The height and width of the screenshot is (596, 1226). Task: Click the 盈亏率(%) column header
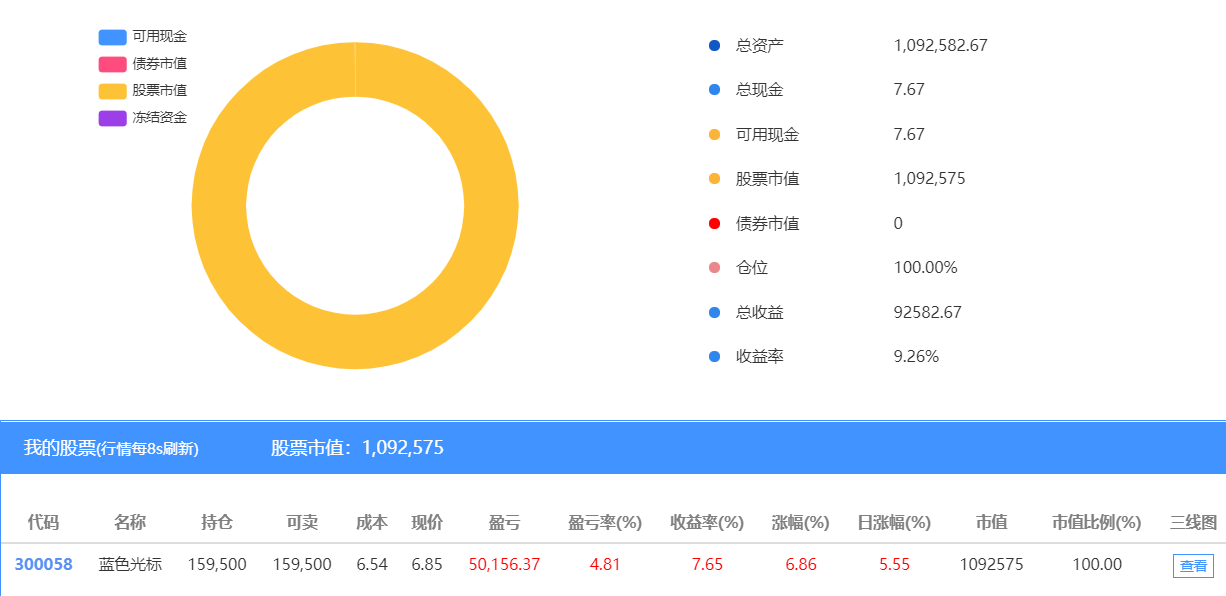pyautogui.click(x=604, y=522)
